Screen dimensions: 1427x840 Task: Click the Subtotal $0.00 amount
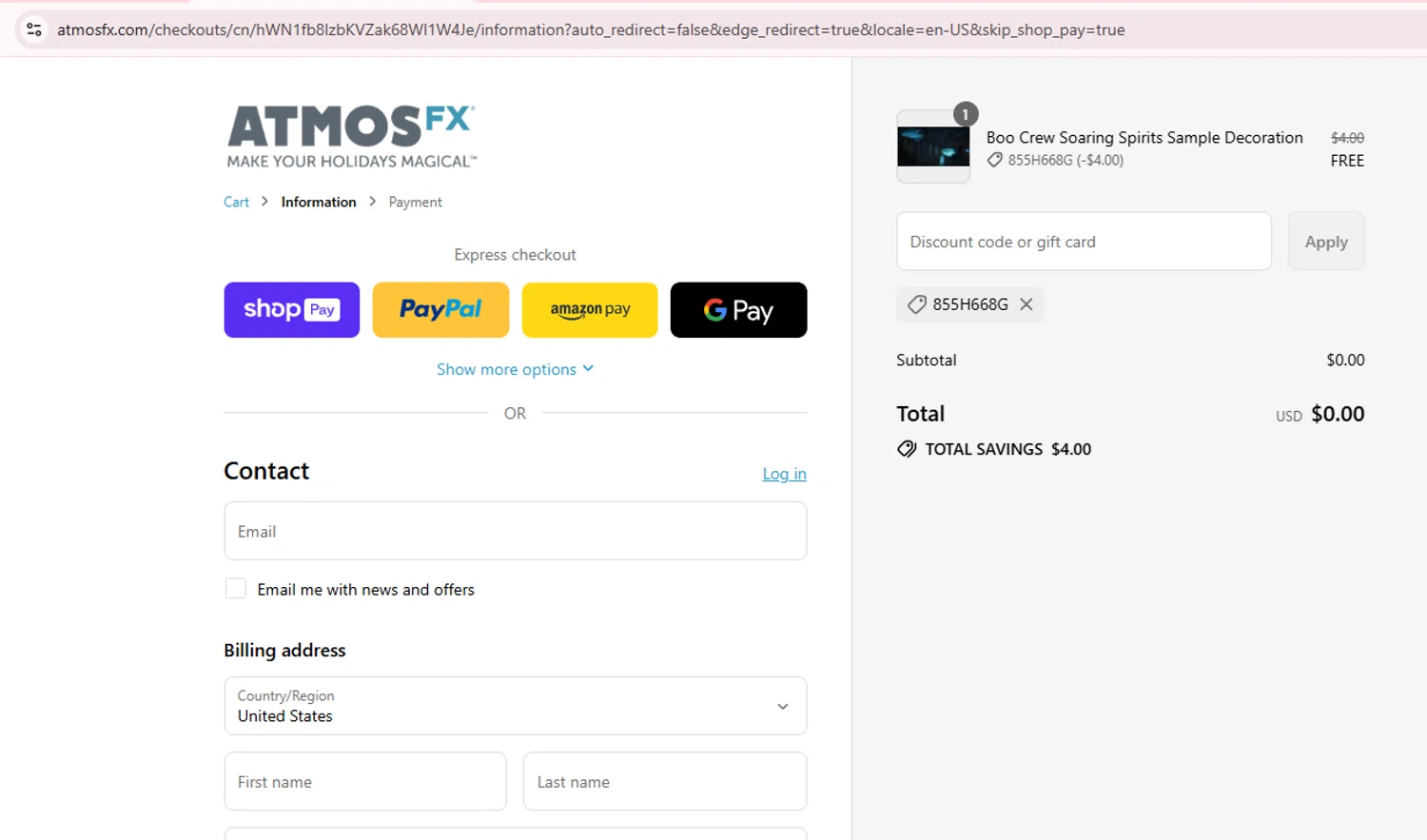(x=1345, y=360)
